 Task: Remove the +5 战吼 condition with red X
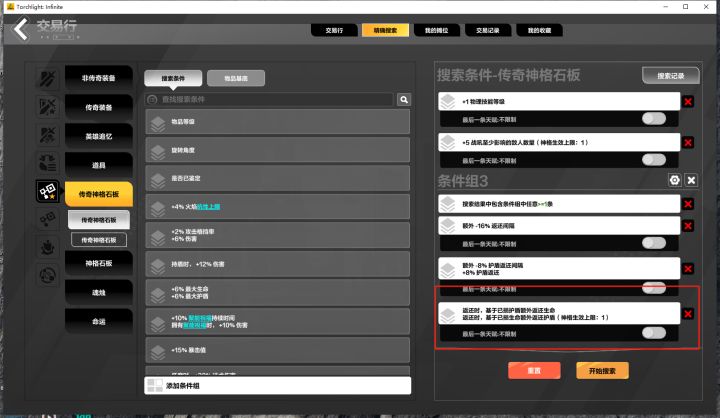click(688, 142)
